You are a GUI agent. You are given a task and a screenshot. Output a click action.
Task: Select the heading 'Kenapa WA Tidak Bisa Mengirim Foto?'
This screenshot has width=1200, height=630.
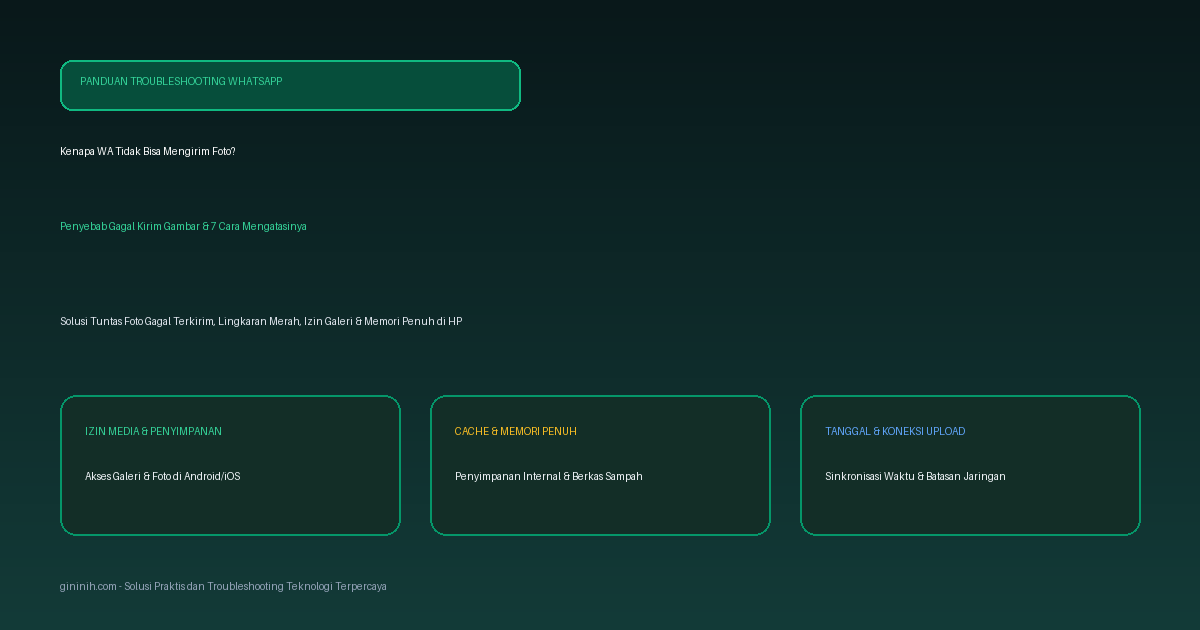[148, 151]
